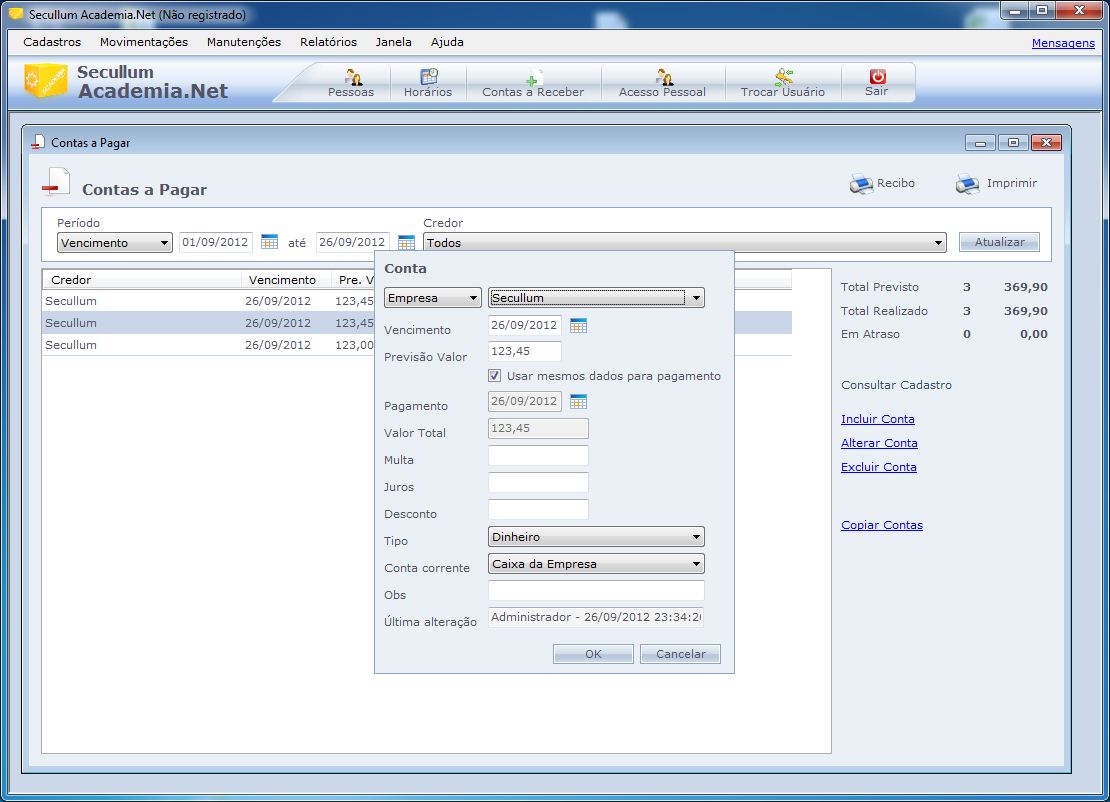Open the Cadastros menu
The image size is (1110, 802).
52,42
